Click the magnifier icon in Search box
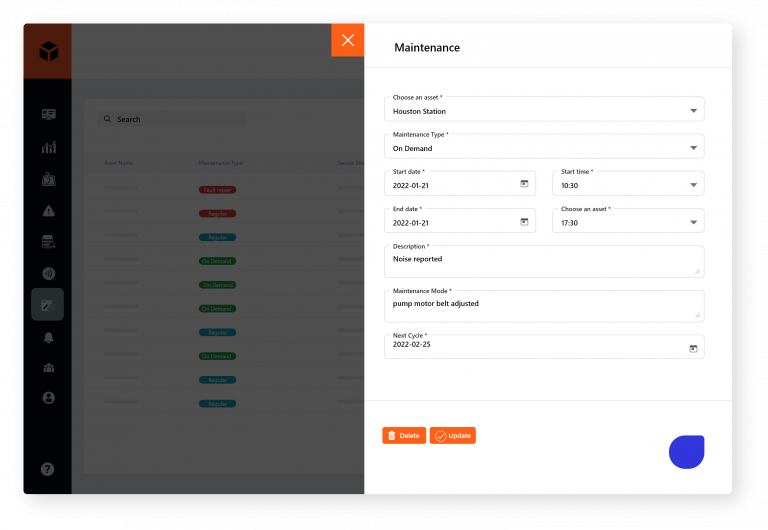 pyautogui.click(x=107, y=119)
